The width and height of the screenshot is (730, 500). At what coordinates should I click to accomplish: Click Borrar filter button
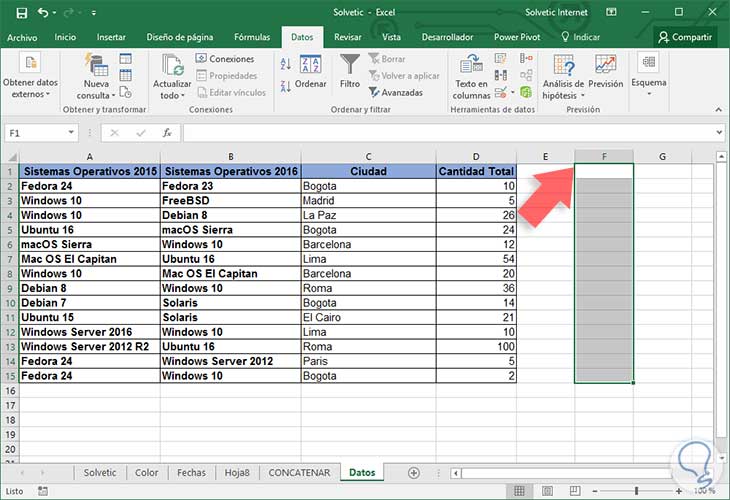[387, 59]
